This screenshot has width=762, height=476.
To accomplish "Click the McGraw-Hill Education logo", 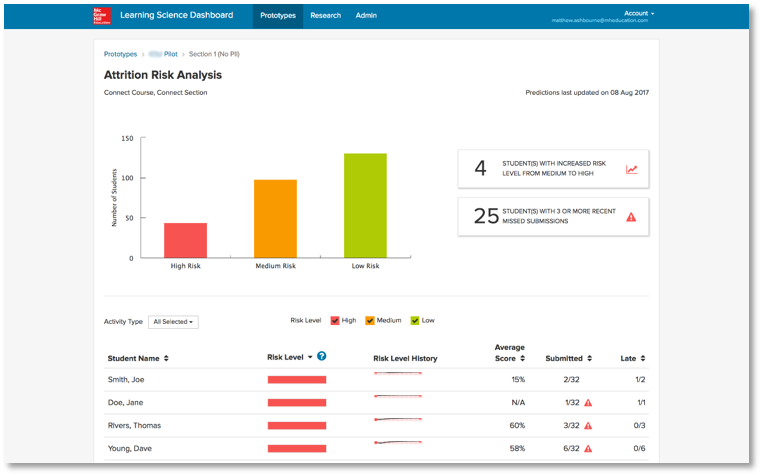I will tap(97, 16).
